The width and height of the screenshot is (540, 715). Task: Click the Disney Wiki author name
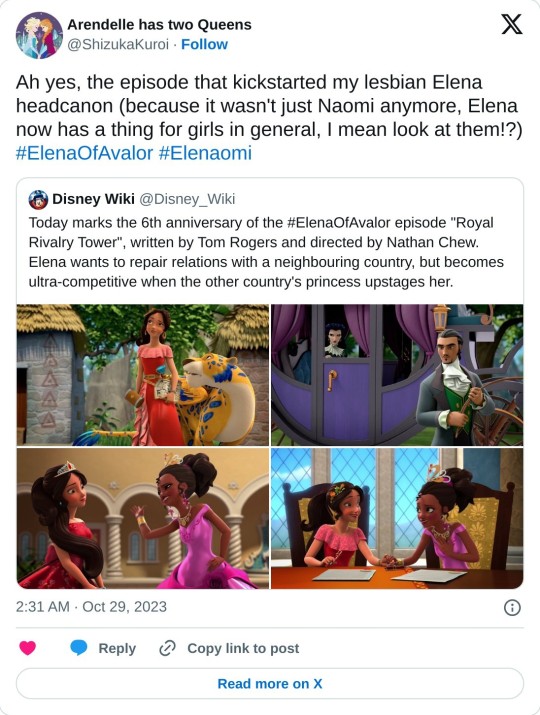pos(93,199)
